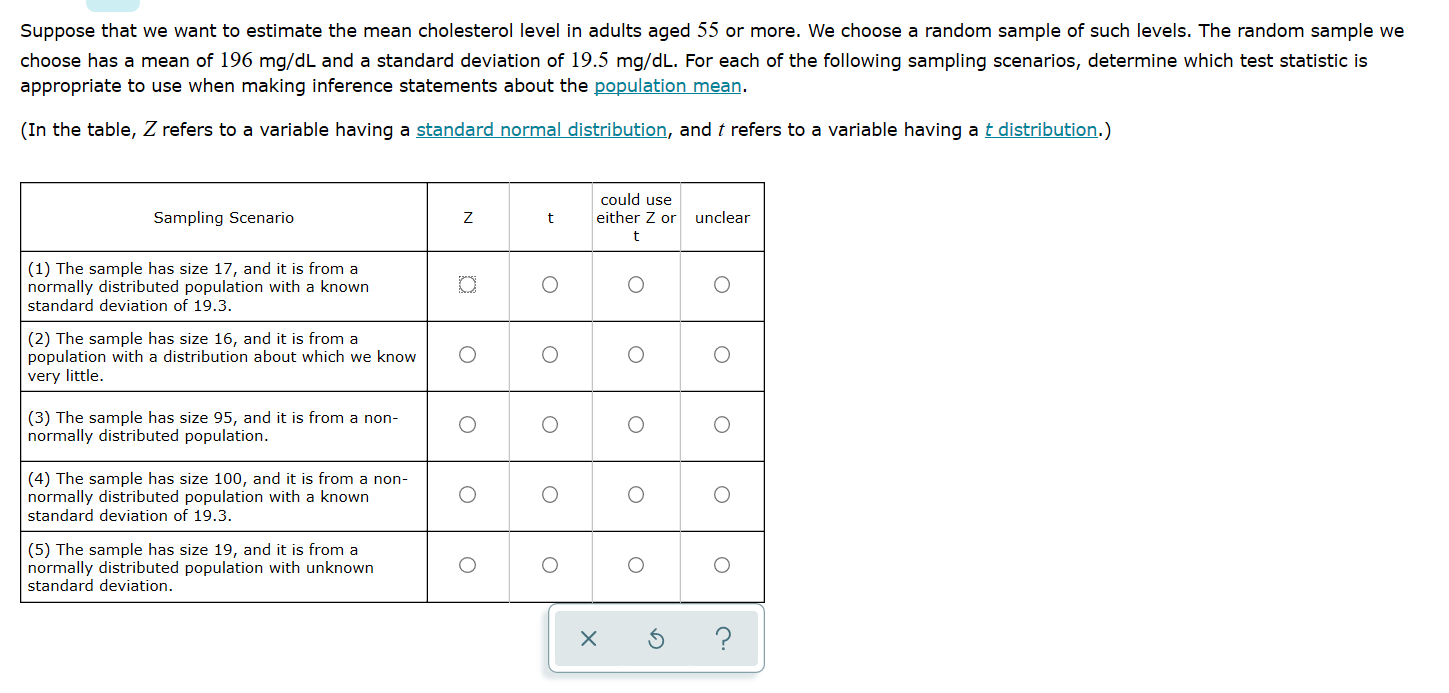Open the population mean link

click(668, 86)
